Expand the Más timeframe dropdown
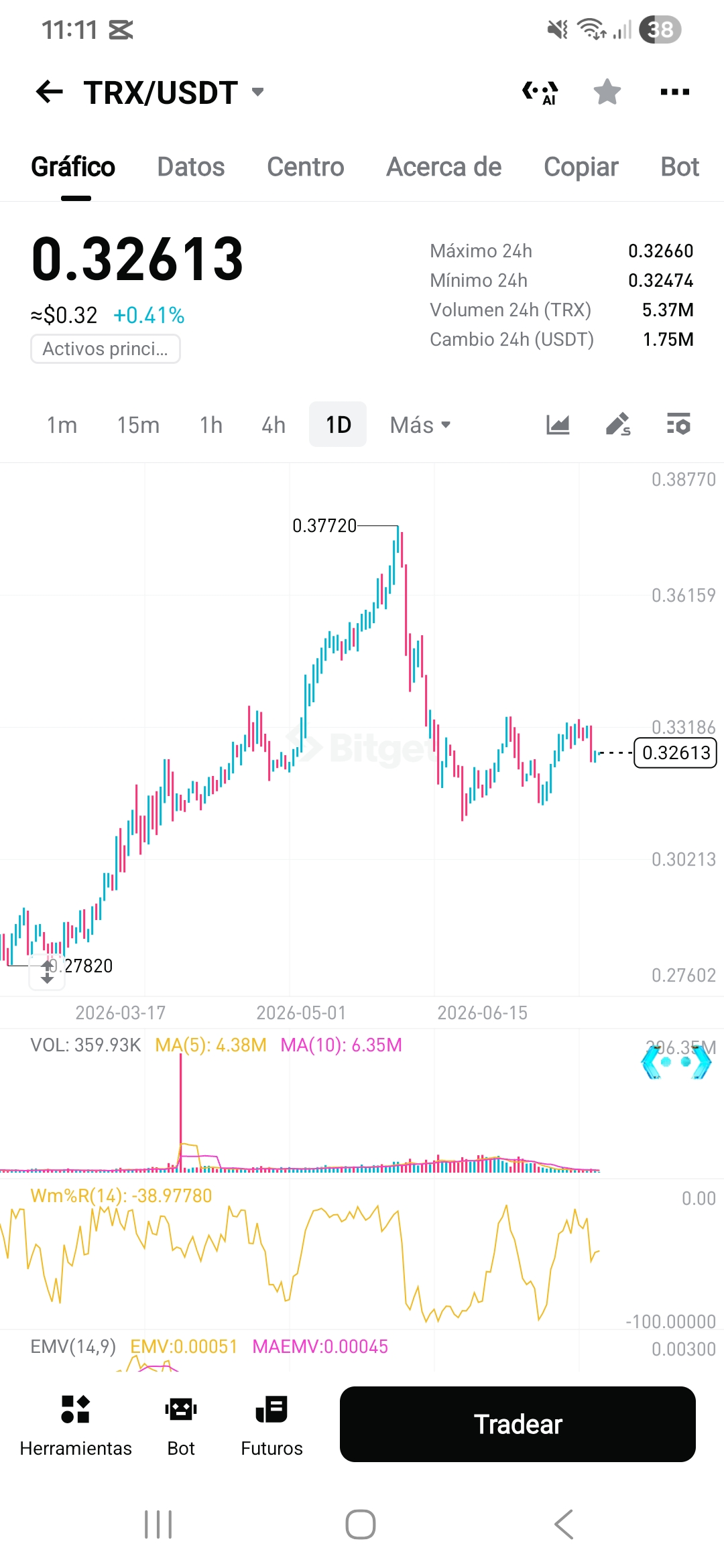The height and width of the screenshot is (1568, 724). tap(420, 425)
